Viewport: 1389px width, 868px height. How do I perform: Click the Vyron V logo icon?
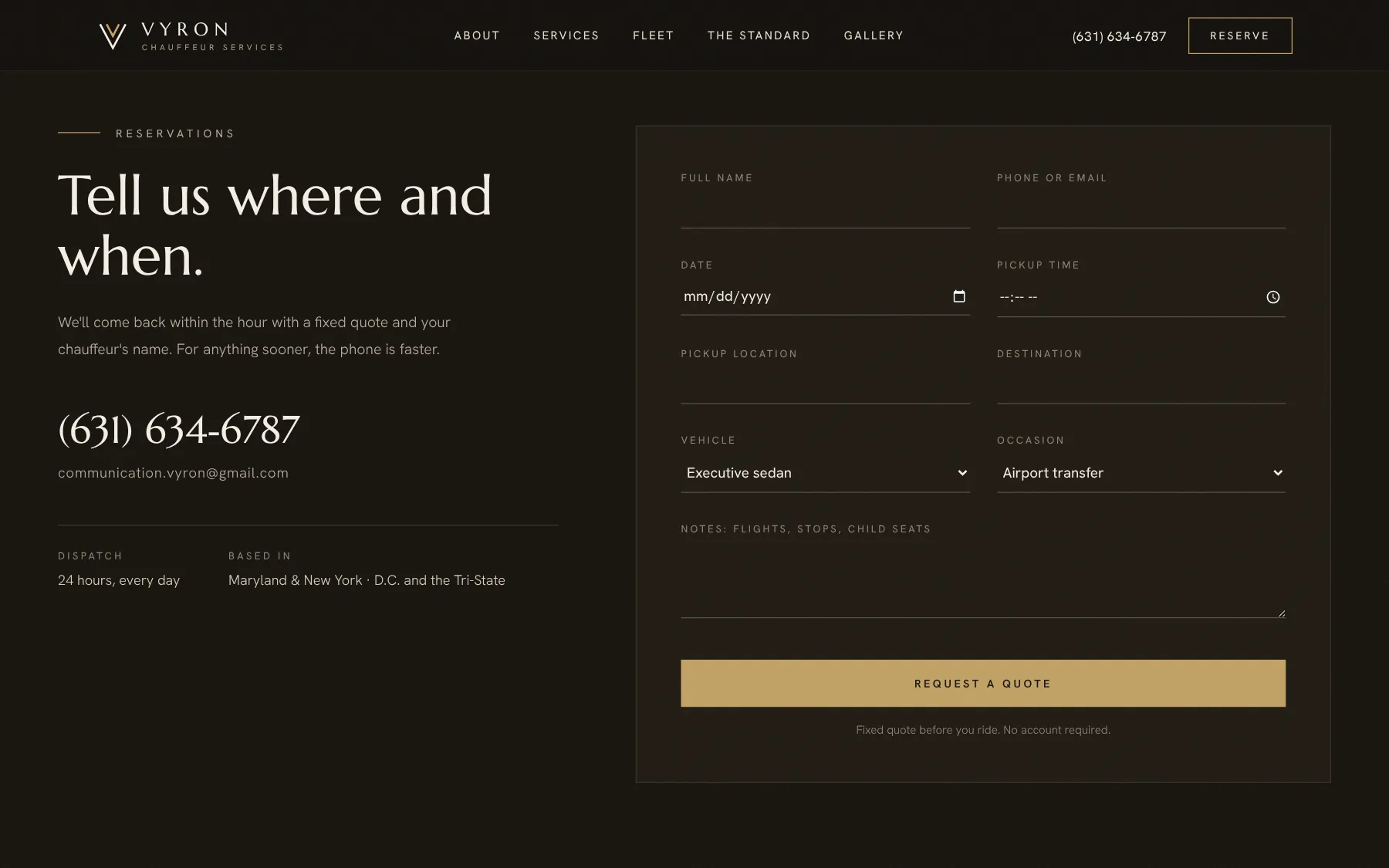point(113,36)
